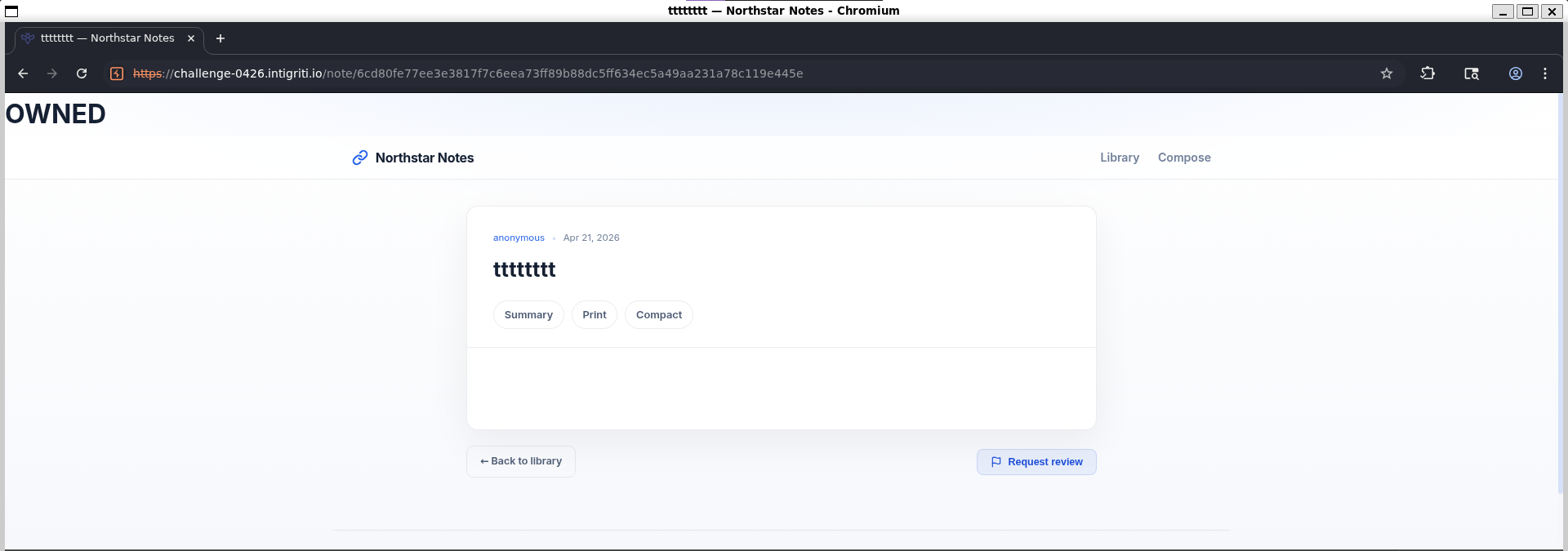Viewport: 1568px width, 551px height.
Task: Open the Chromium three-dot menu
Action: (x=1545, y=73)
